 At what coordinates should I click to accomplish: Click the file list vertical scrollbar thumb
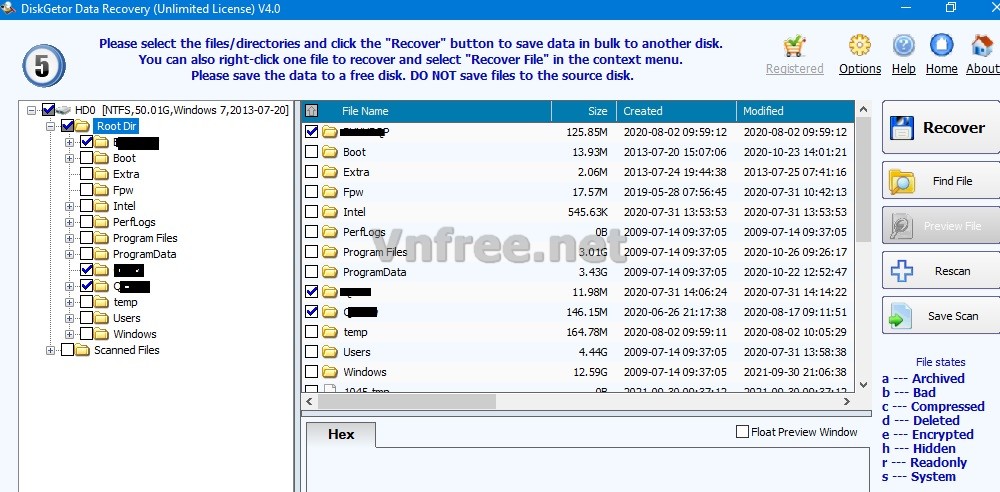pos(863,180)
